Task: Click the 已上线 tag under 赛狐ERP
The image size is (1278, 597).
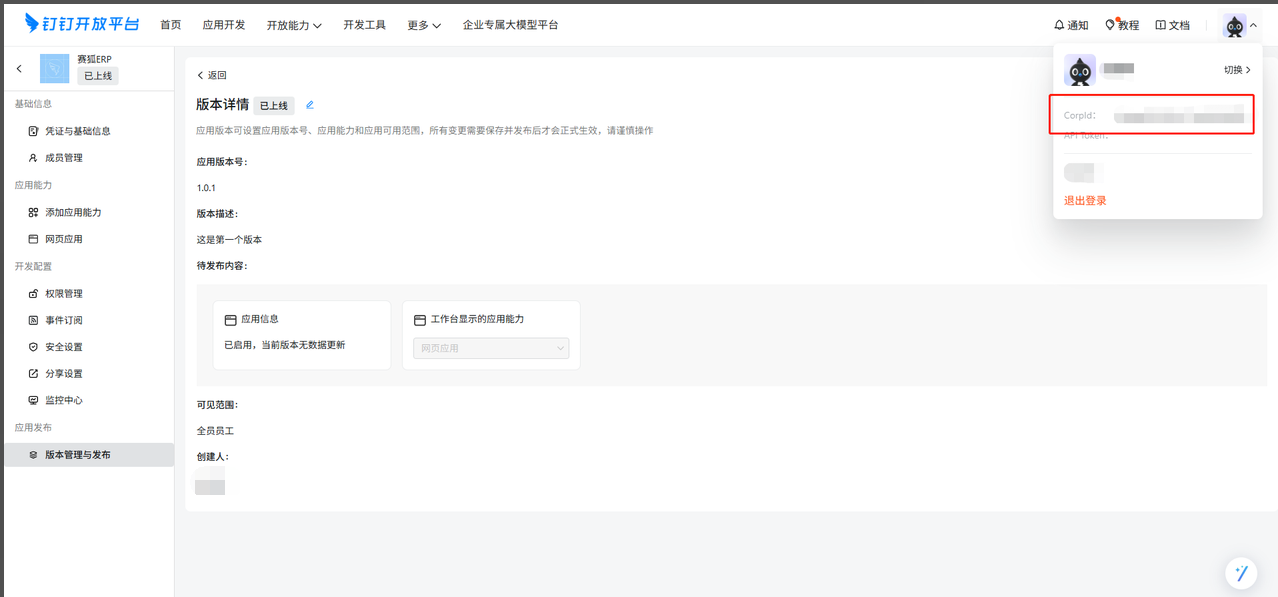Action: (x=98, y=76)
